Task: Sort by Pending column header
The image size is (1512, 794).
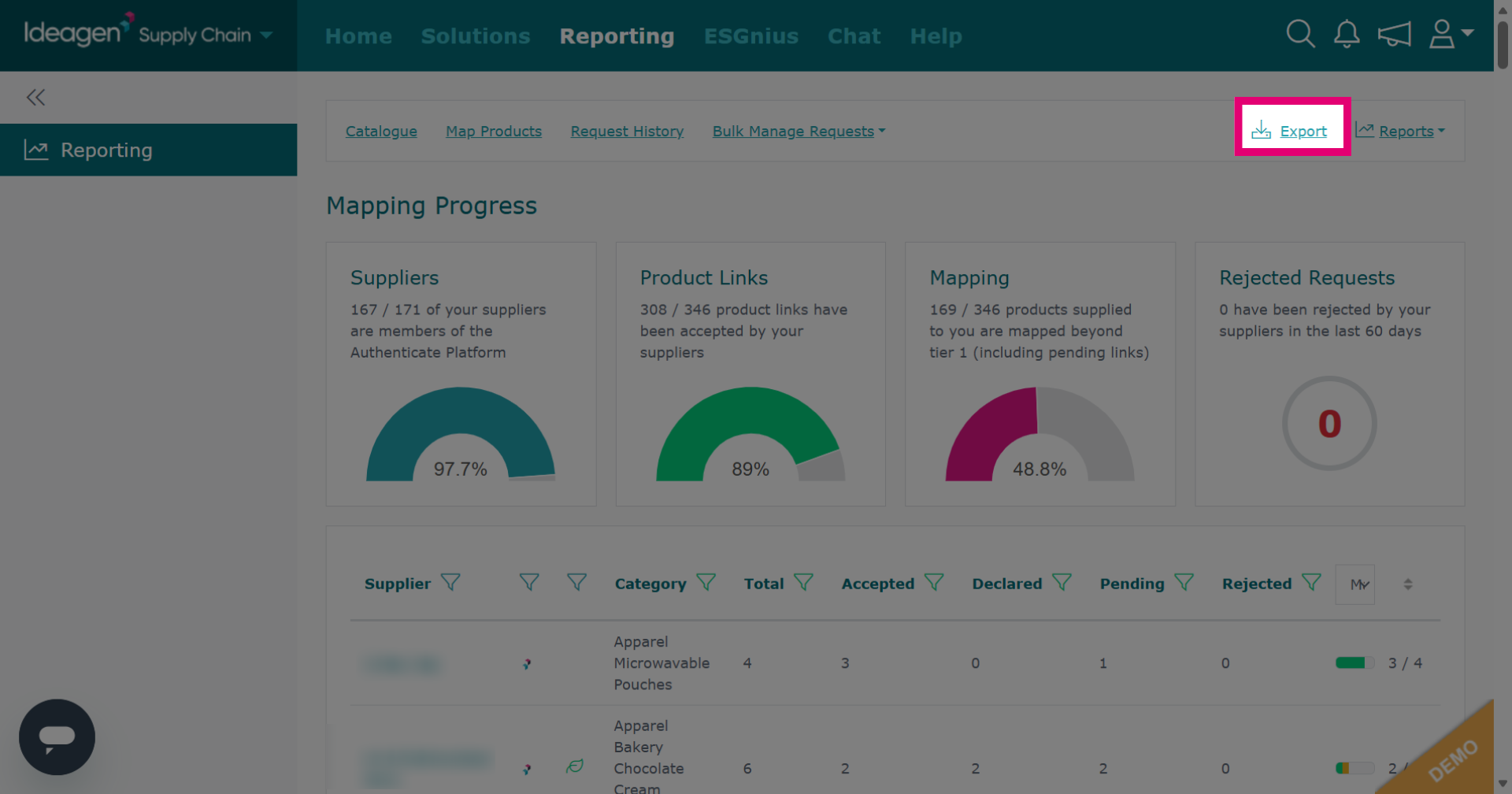Action: click(1132, 584)
